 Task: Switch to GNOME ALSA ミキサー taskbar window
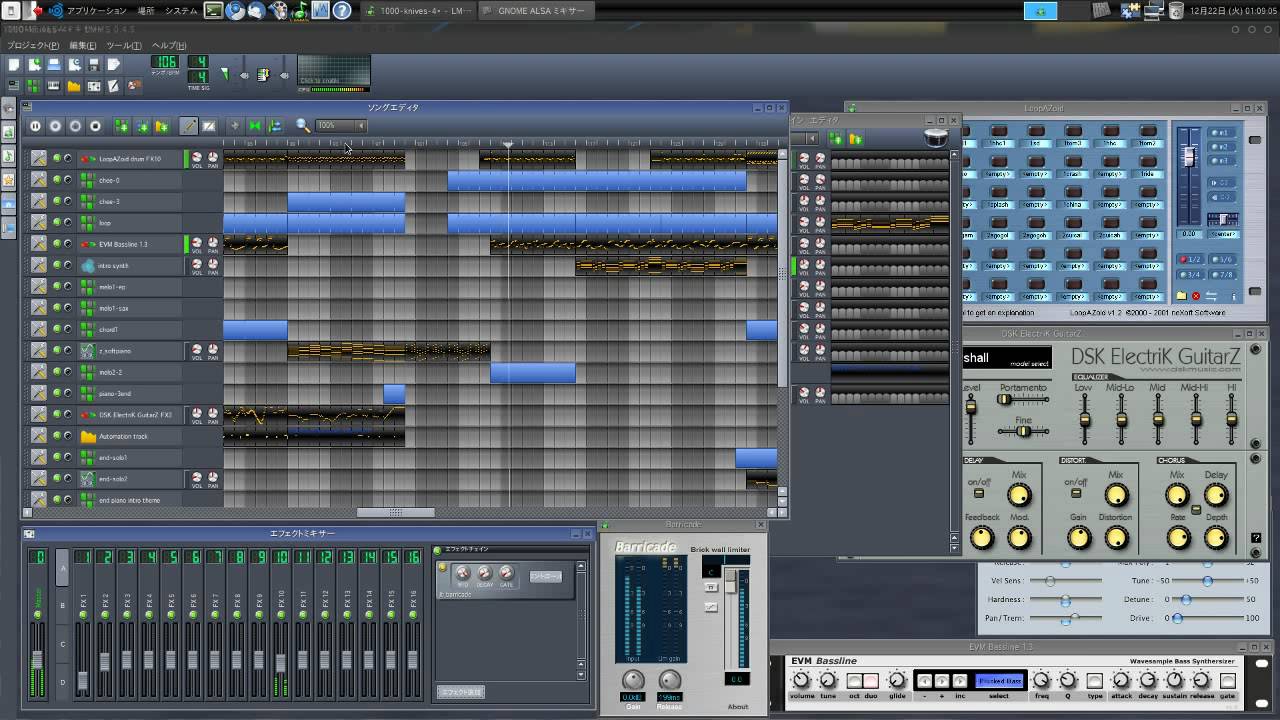pyautogui.click(x=537, y=11)
